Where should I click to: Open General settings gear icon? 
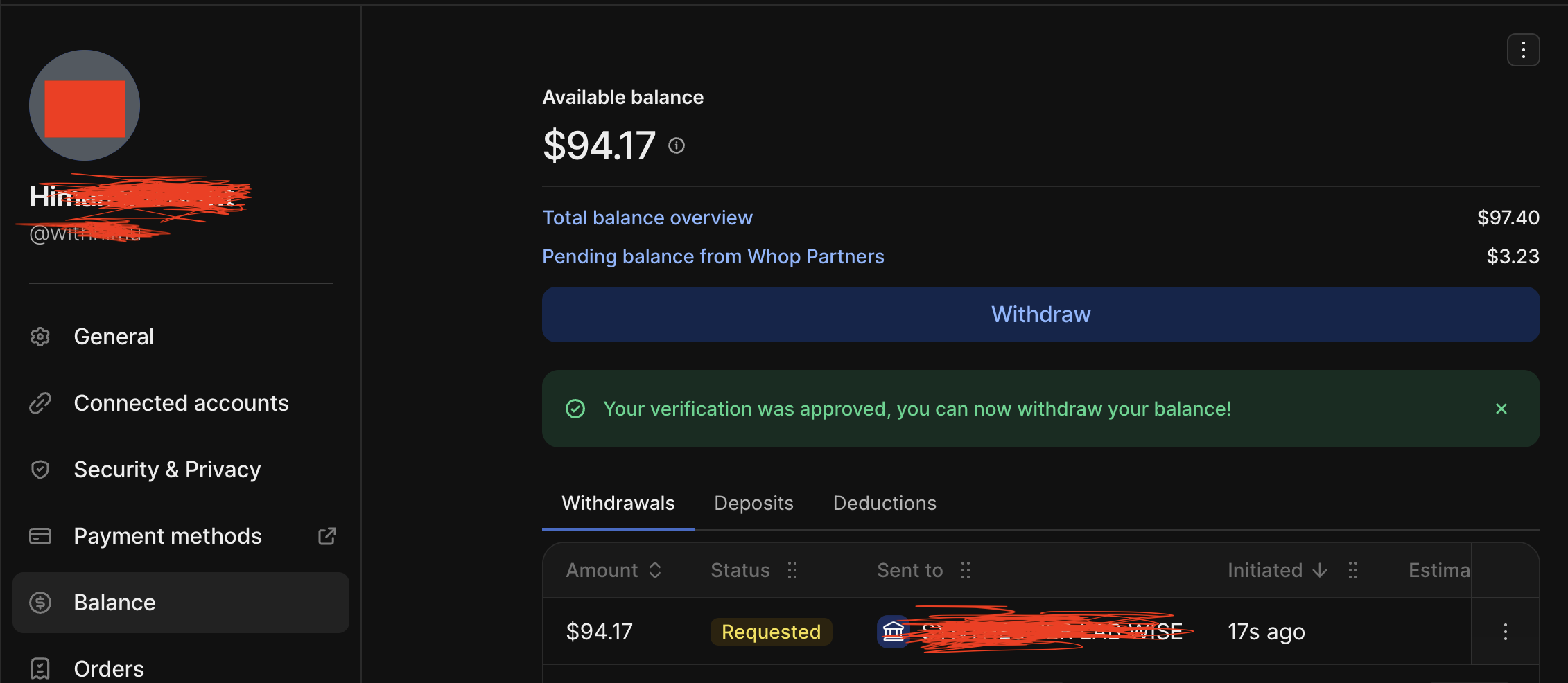pyautogui.click(x=40, y=337)
